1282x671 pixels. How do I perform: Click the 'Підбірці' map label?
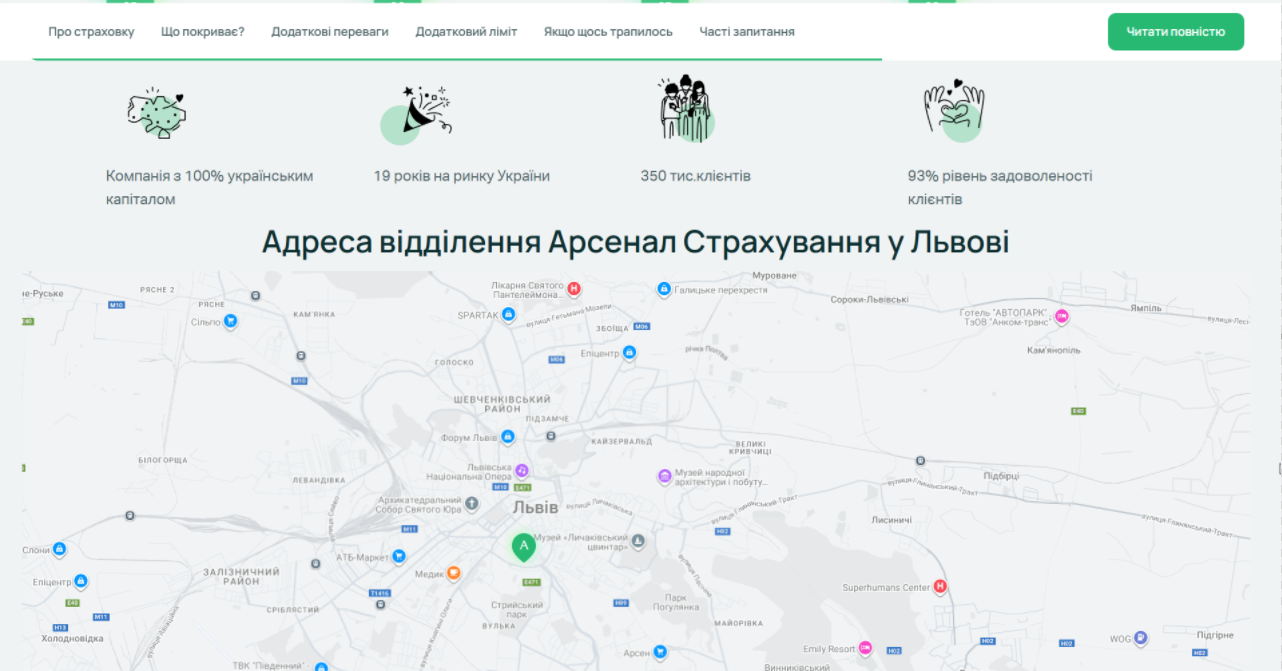[x=1001, y=476]
